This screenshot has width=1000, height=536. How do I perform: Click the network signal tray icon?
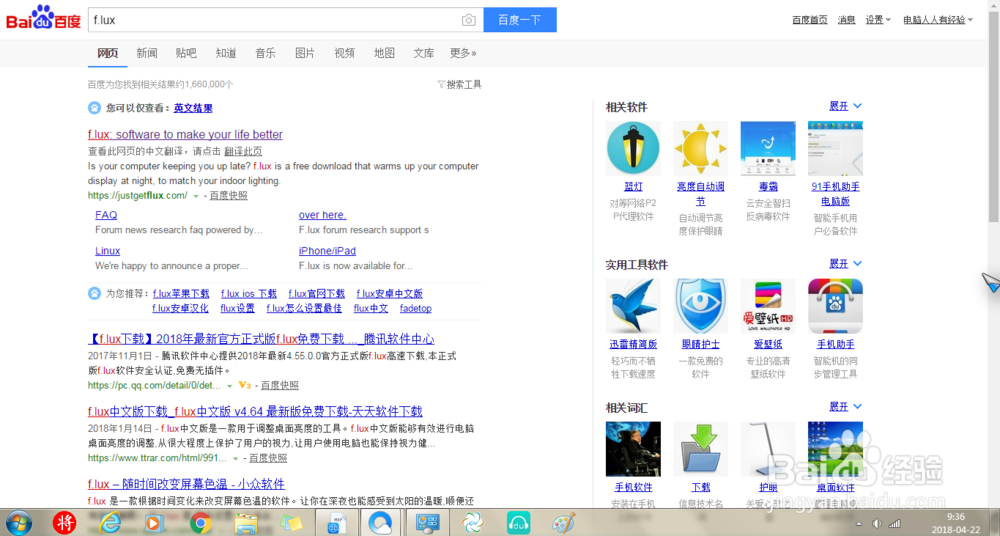[894, 523]
